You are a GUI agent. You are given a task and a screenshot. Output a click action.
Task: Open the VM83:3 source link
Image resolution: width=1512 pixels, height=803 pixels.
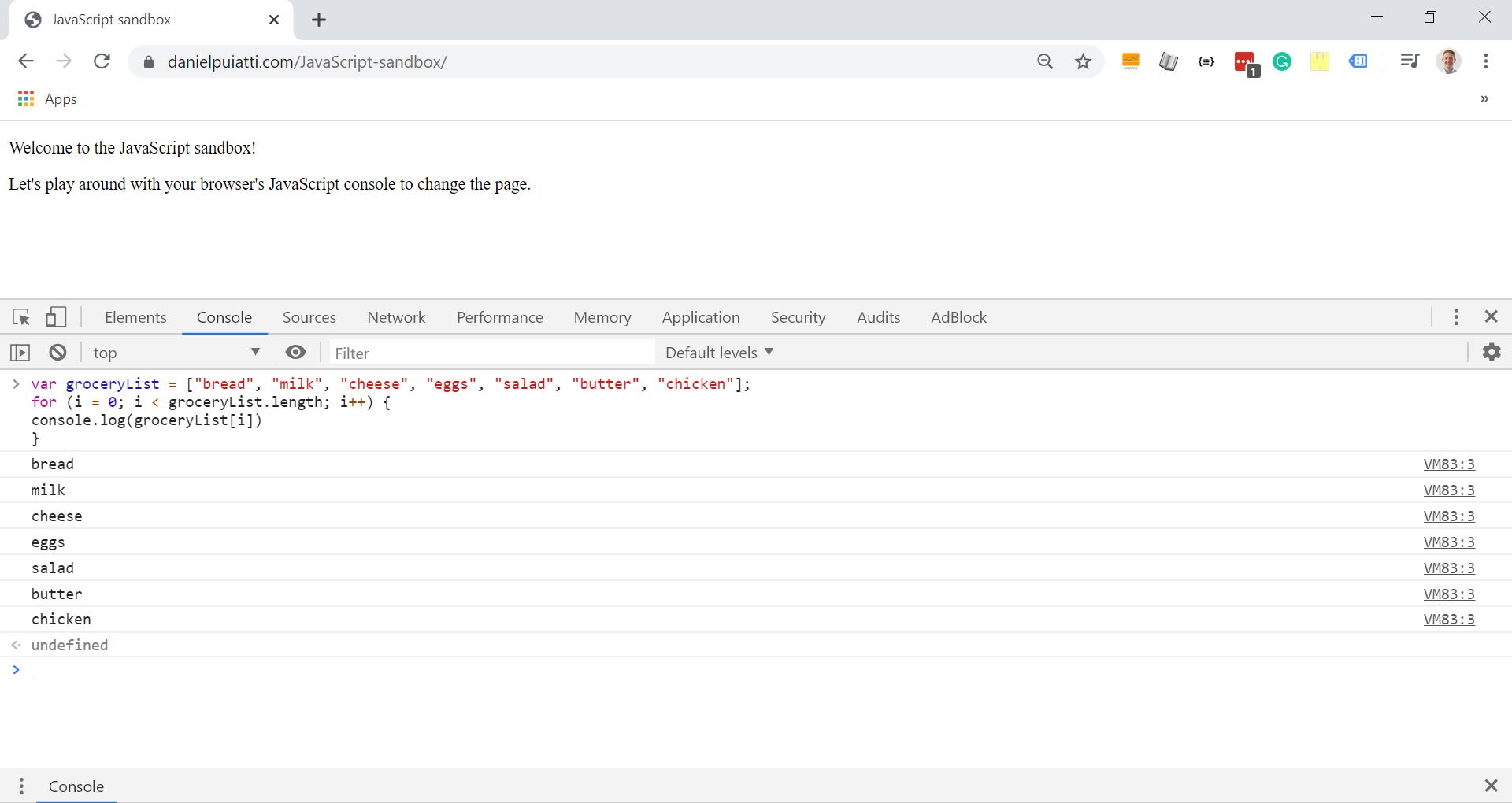pyautogui.click(x=1448, y=464)
